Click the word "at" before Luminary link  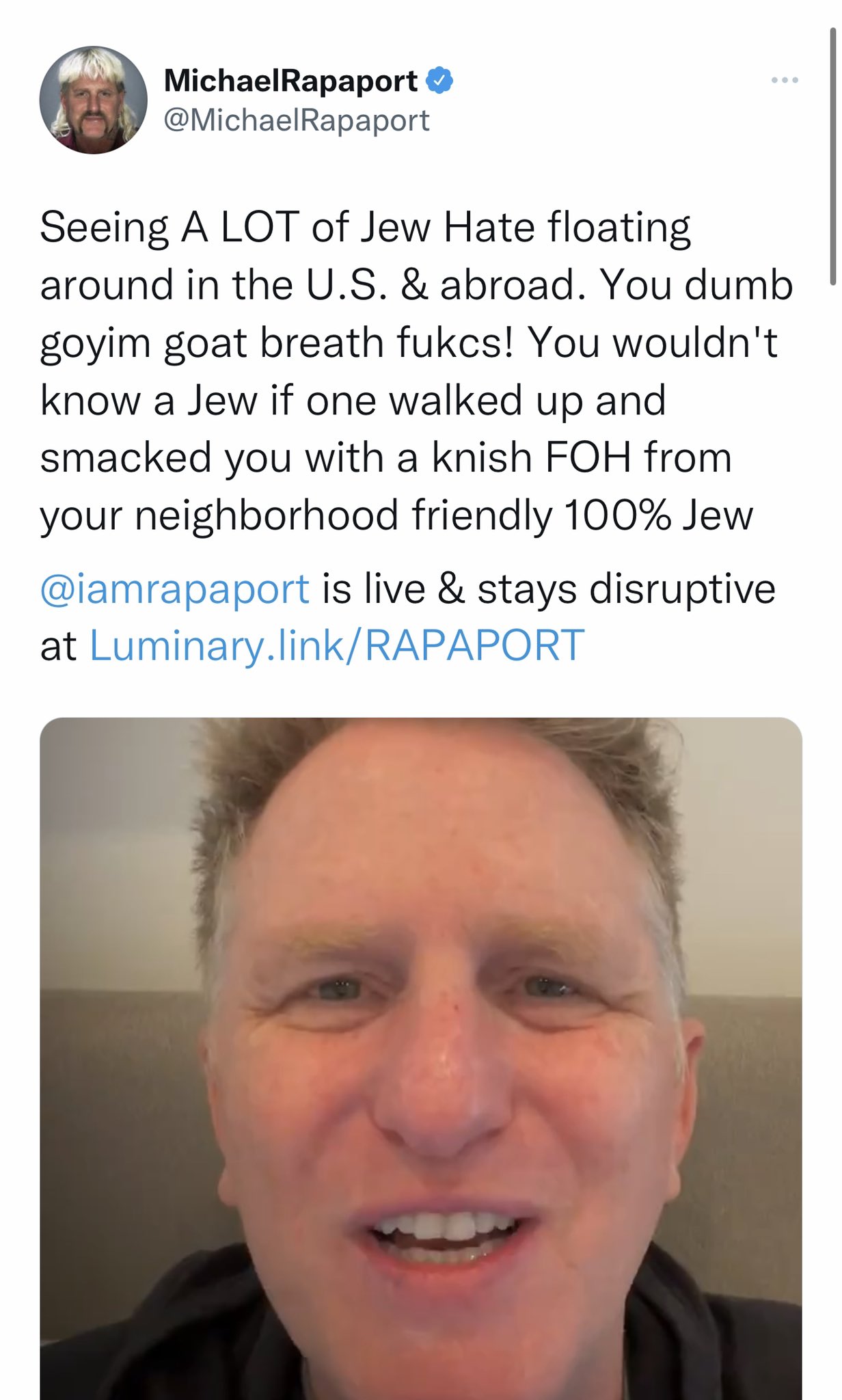[58, 646]
